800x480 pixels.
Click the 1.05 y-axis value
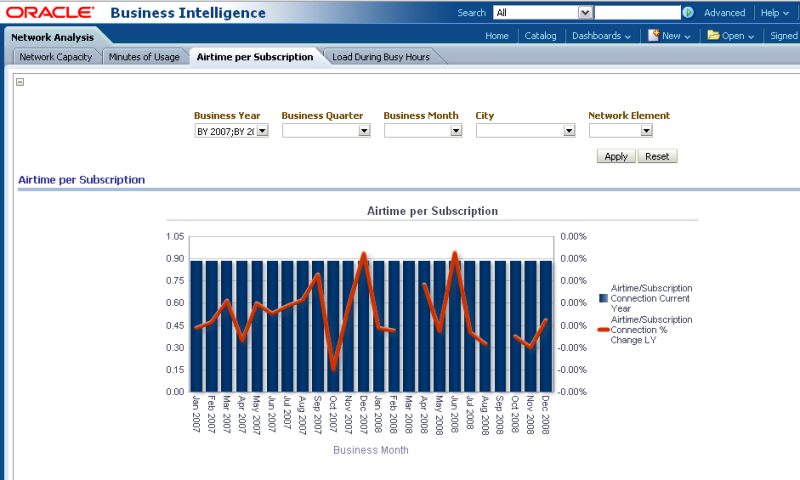(175, 237)
